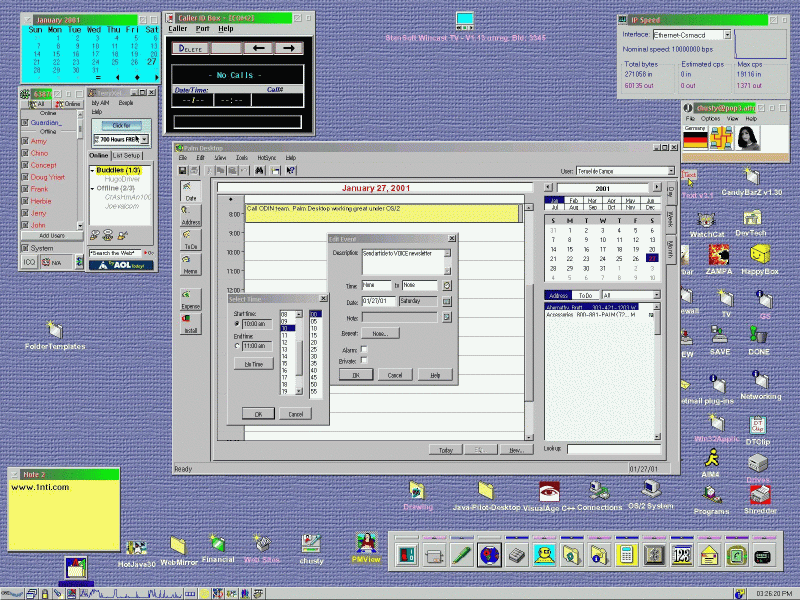Expand the Interface dropdown in IP Speed
The width and height of the screenshot is (800, 600).
pyautogui.click(x=727, y=34)
